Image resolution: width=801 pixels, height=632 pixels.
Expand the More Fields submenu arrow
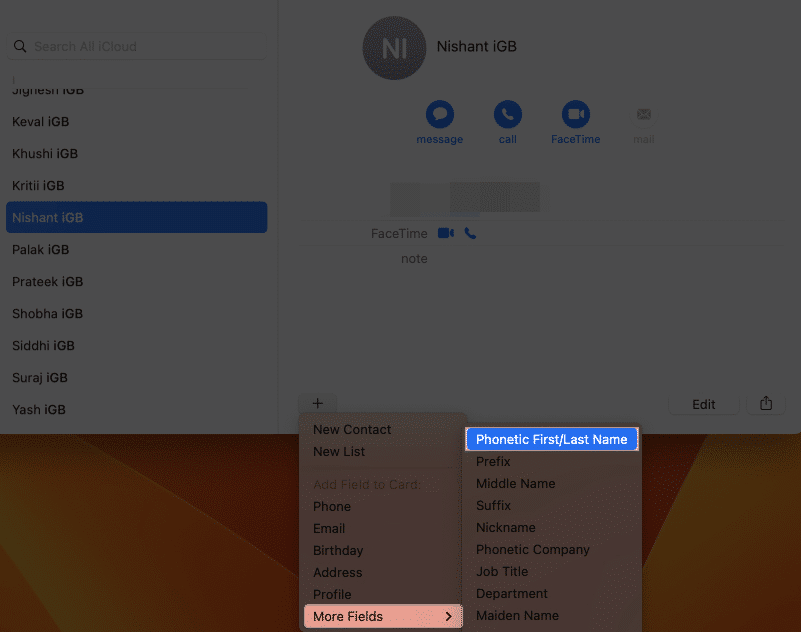tap(449, 616)
